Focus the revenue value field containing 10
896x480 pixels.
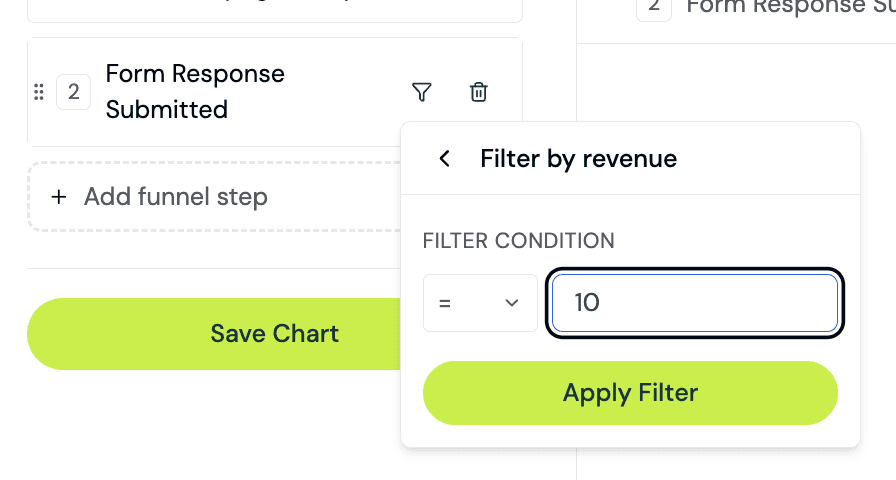click(695, 303)
